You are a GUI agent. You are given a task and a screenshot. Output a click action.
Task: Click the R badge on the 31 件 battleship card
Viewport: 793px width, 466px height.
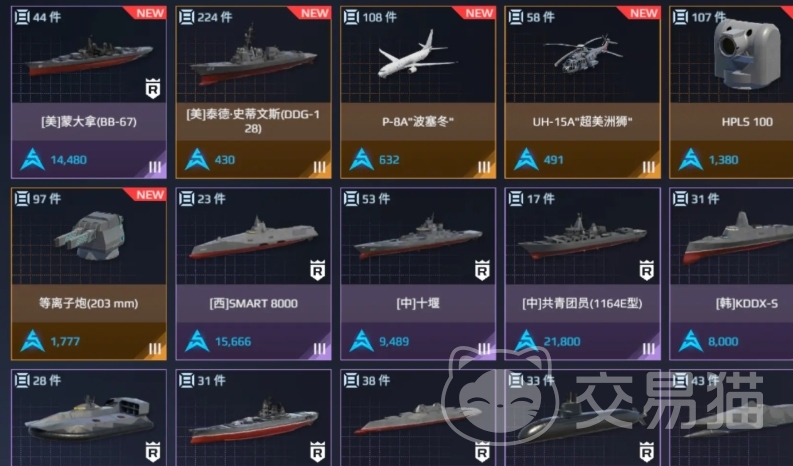pos(317,452)
